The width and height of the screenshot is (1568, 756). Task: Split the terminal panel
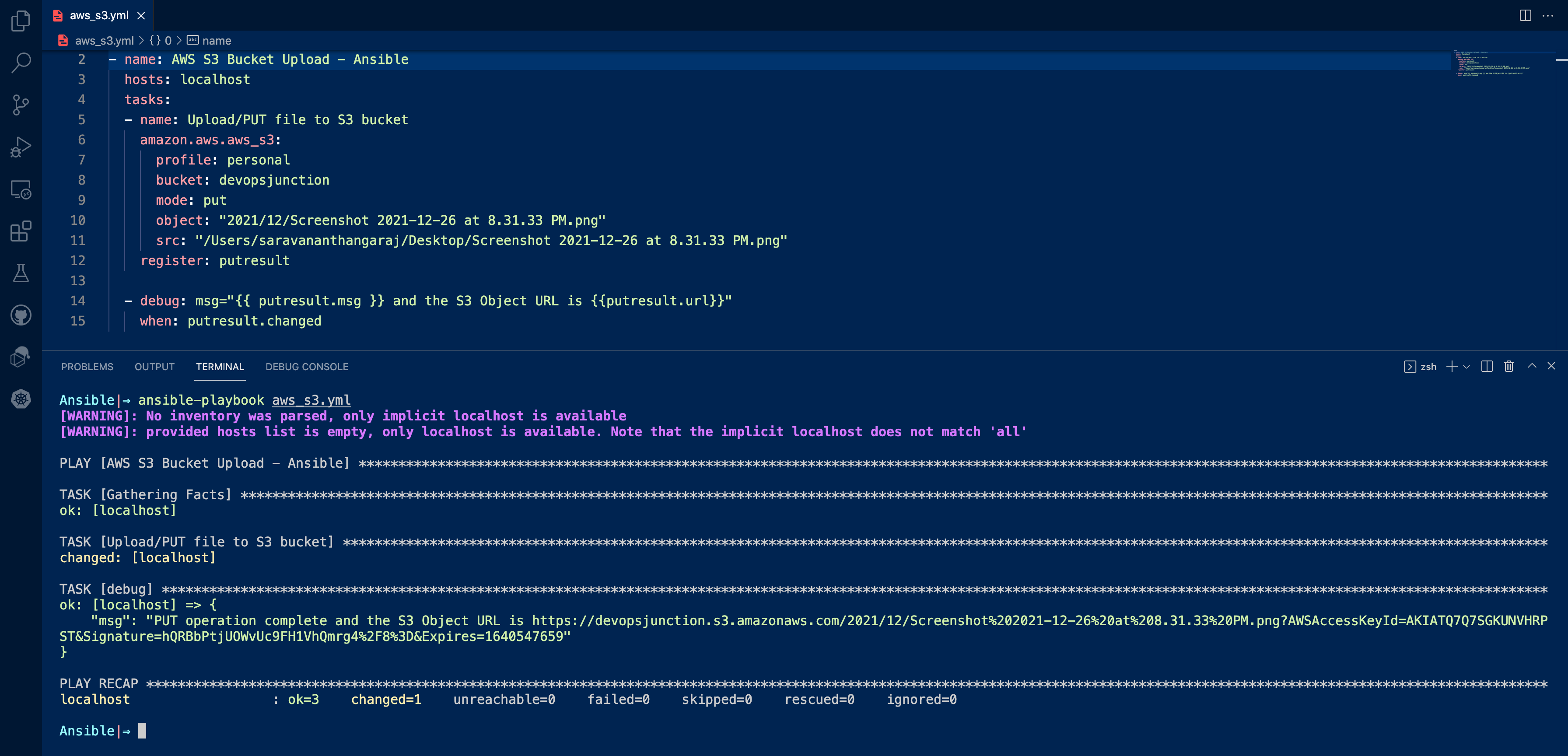(1487, 367)
